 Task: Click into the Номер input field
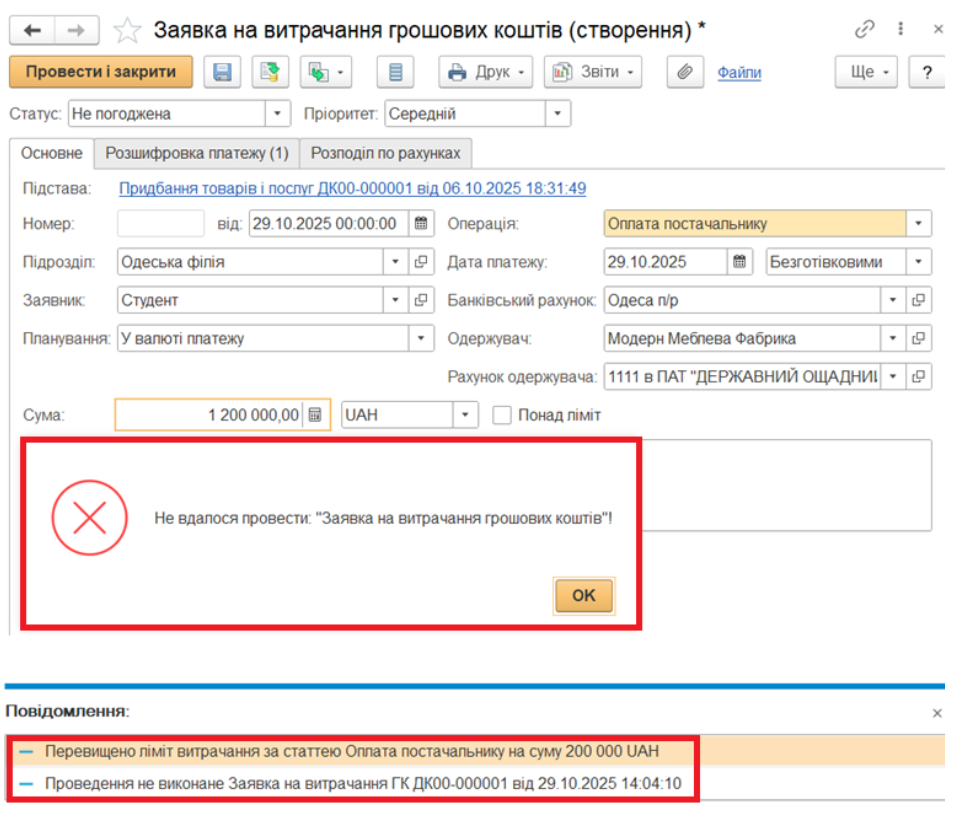pyautogui.click(x=160, y=224)
